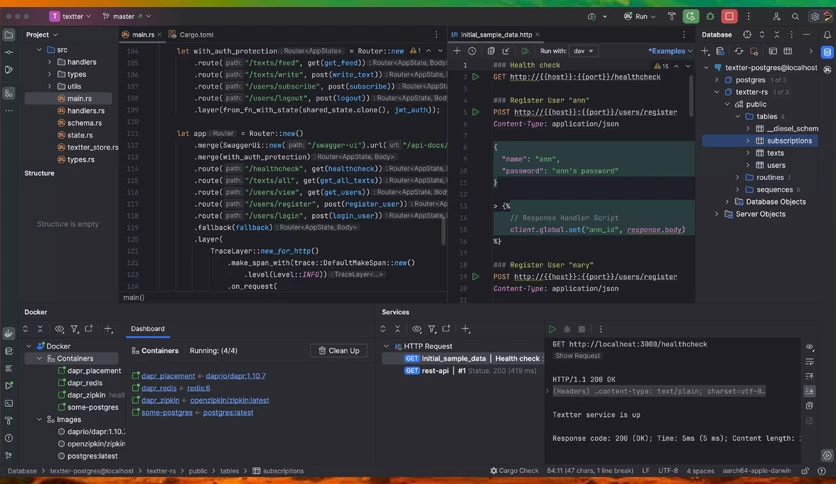Select the Database tool window icon on right stripe
Image resolution: width=836 pixels, height=484 pixels.
[x=827, y=52]
